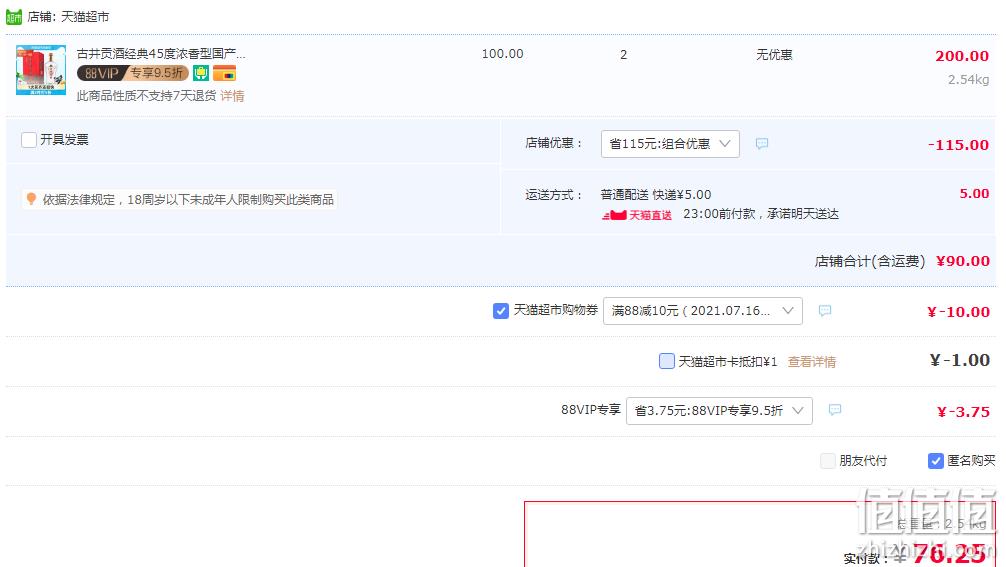Click the store total ¥90.00
This screenshot has width=1006, height=567.
[x=962, y=261]
